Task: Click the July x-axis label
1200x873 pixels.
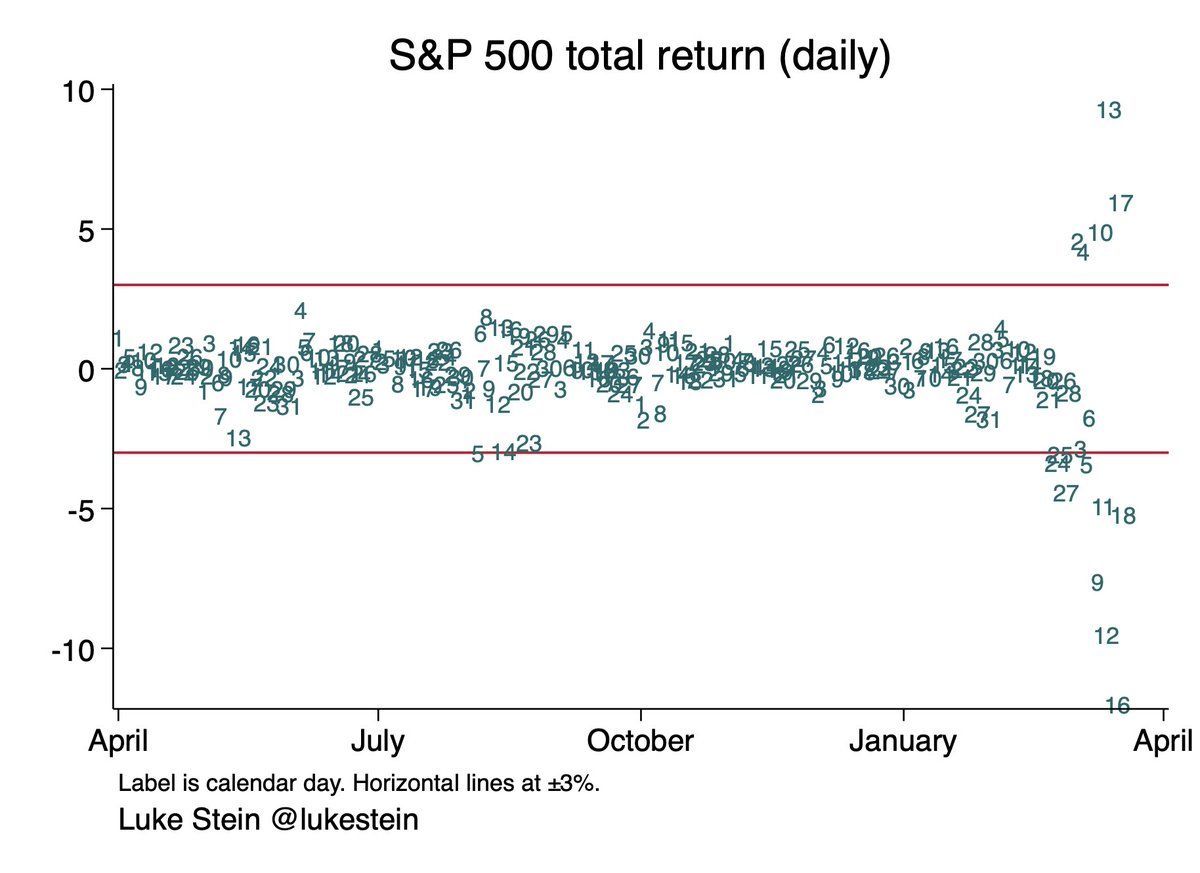Action: [377, 742]
